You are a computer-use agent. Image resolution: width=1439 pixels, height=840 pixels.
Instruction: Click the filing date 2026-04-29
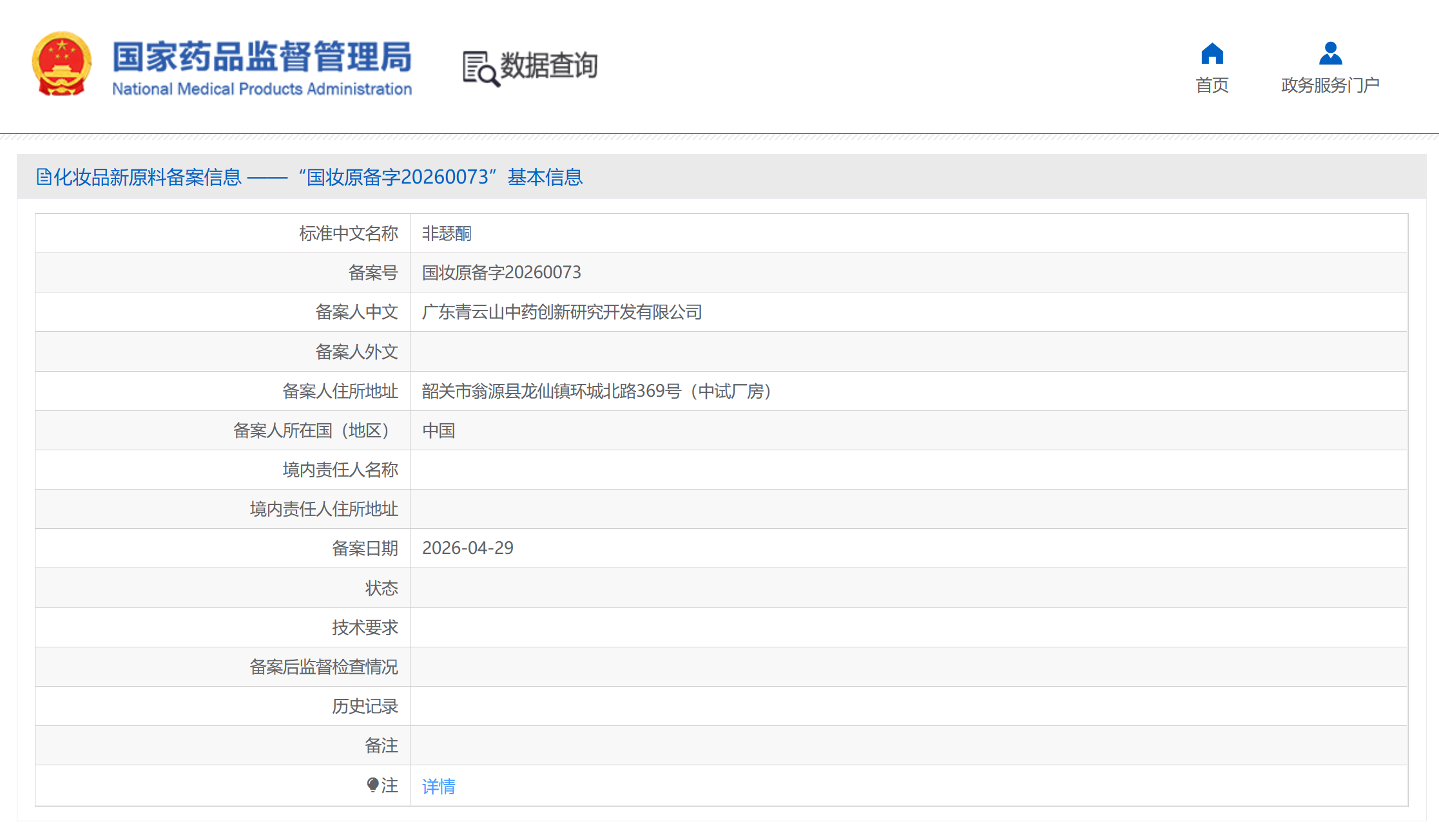coord(467,548)
